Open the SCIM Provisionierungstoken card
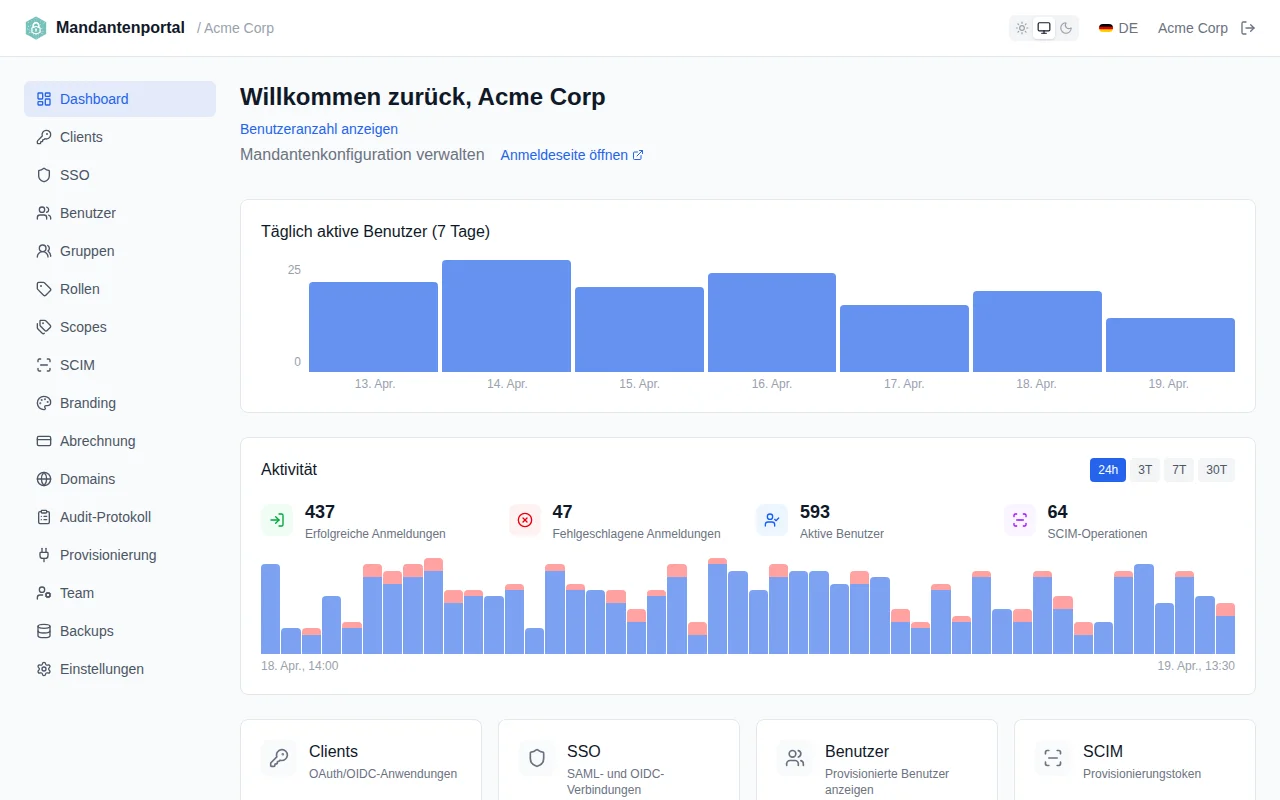Image resolution: width=1280 pixels, height=800 pixels. click(x=1135, y=760)
